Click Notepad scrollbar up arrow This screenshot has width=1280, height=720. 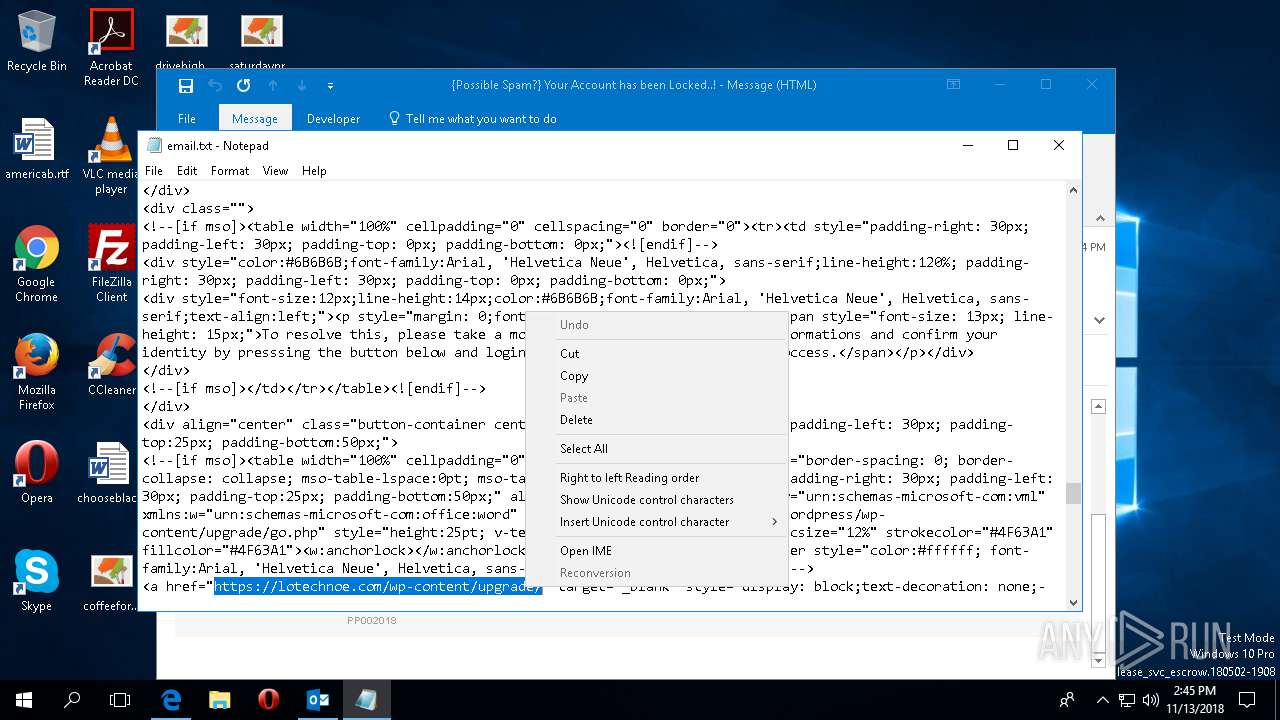point(1073,190)
